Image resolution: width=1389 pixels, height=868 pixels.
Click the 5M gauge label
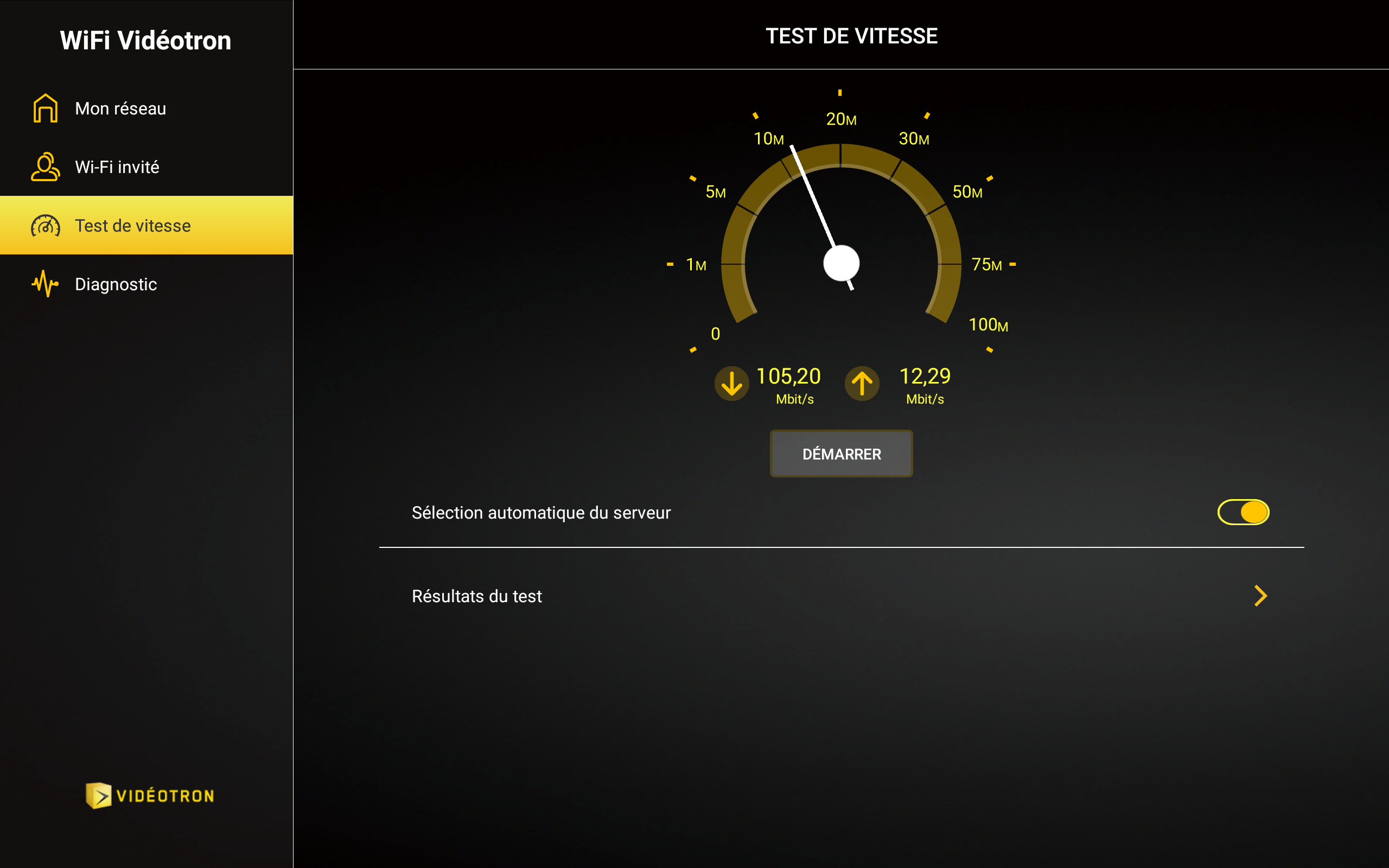(x=716, y=192)
